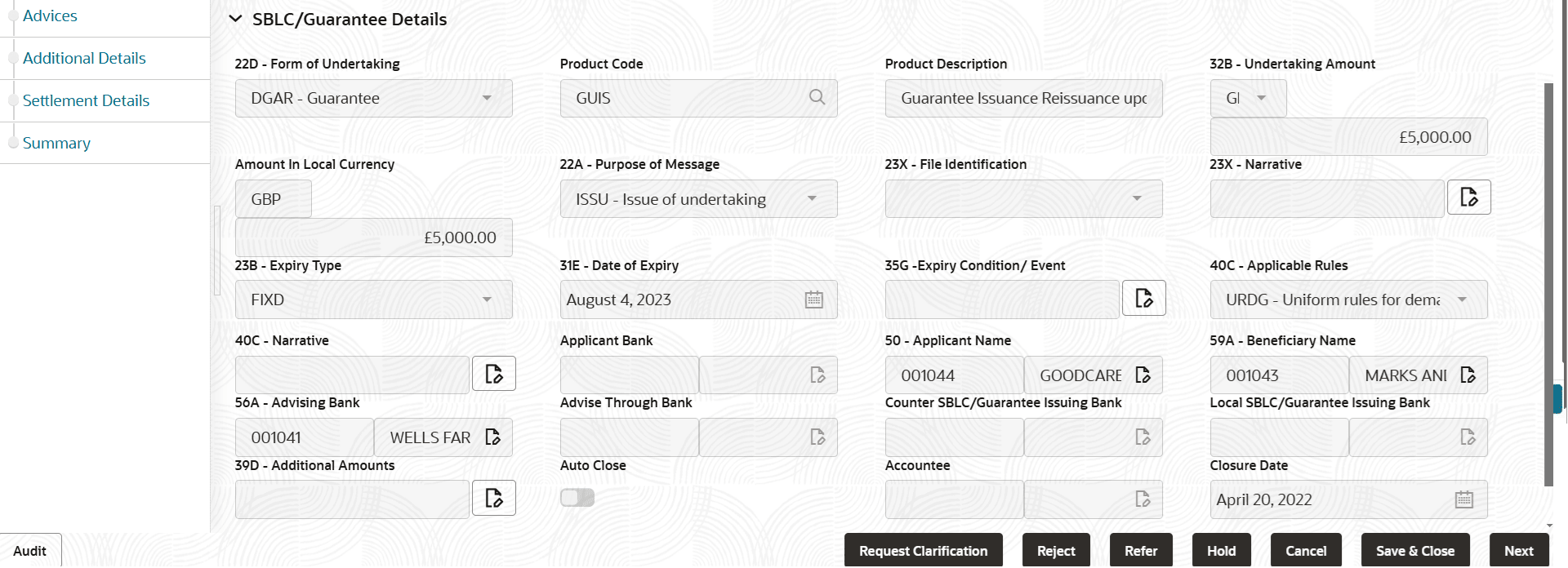Open the 23X Narrative edit icon
The image size is (1568, 568).
(x=1468, y=197)
